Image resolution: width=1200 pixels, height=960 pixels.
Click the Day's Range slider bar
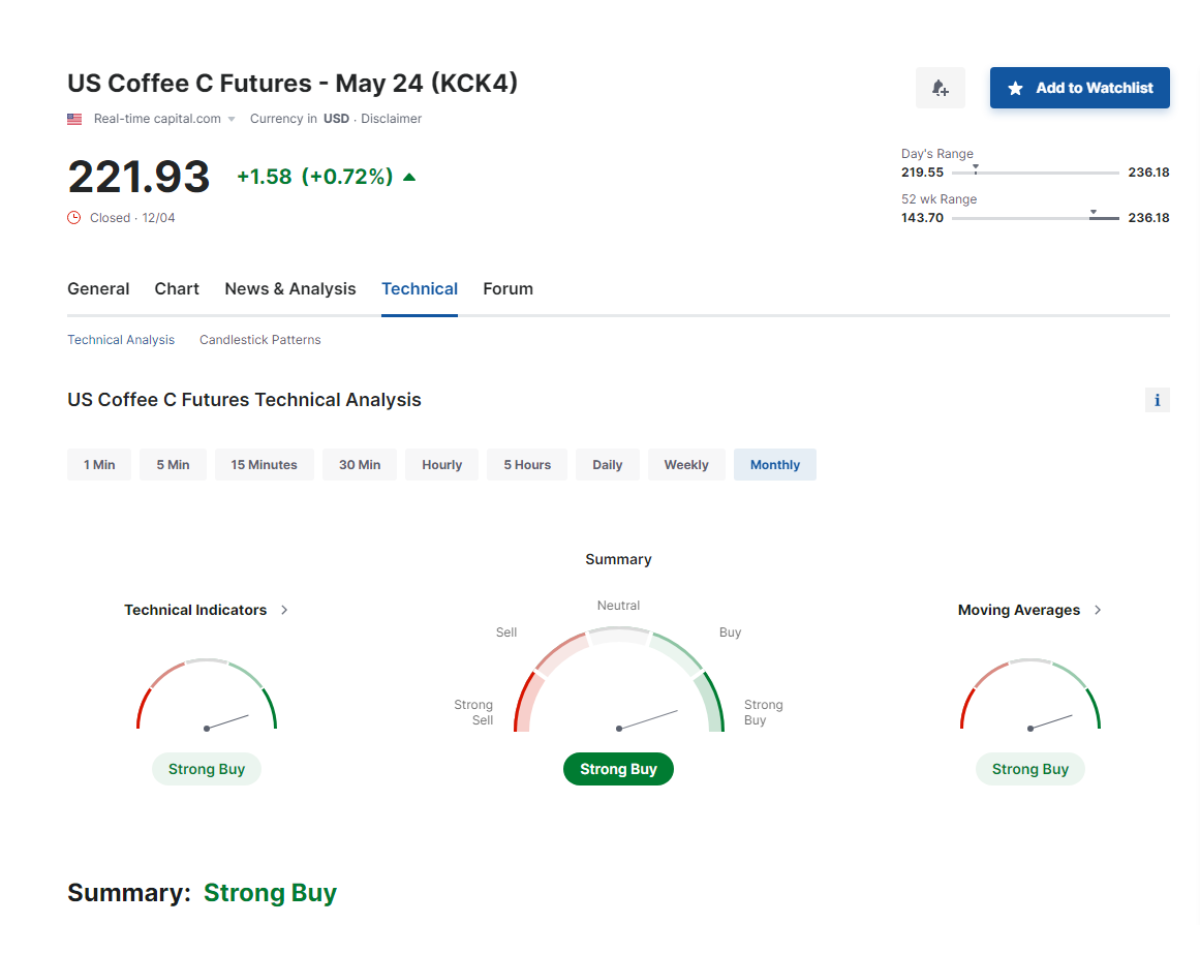coord(1036,173)
